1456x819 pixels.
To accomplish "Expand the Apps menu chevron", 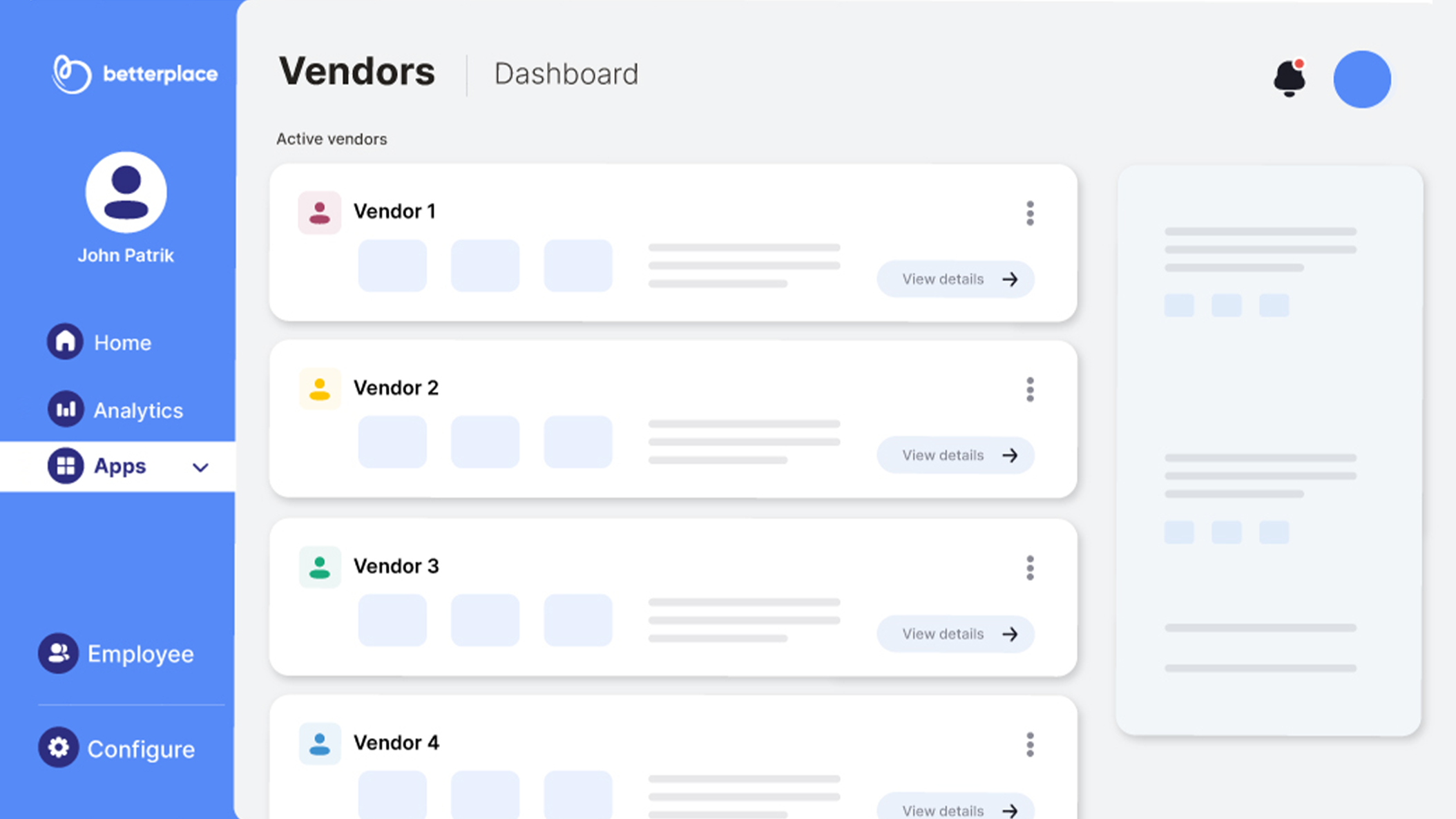I will (200, 468).
